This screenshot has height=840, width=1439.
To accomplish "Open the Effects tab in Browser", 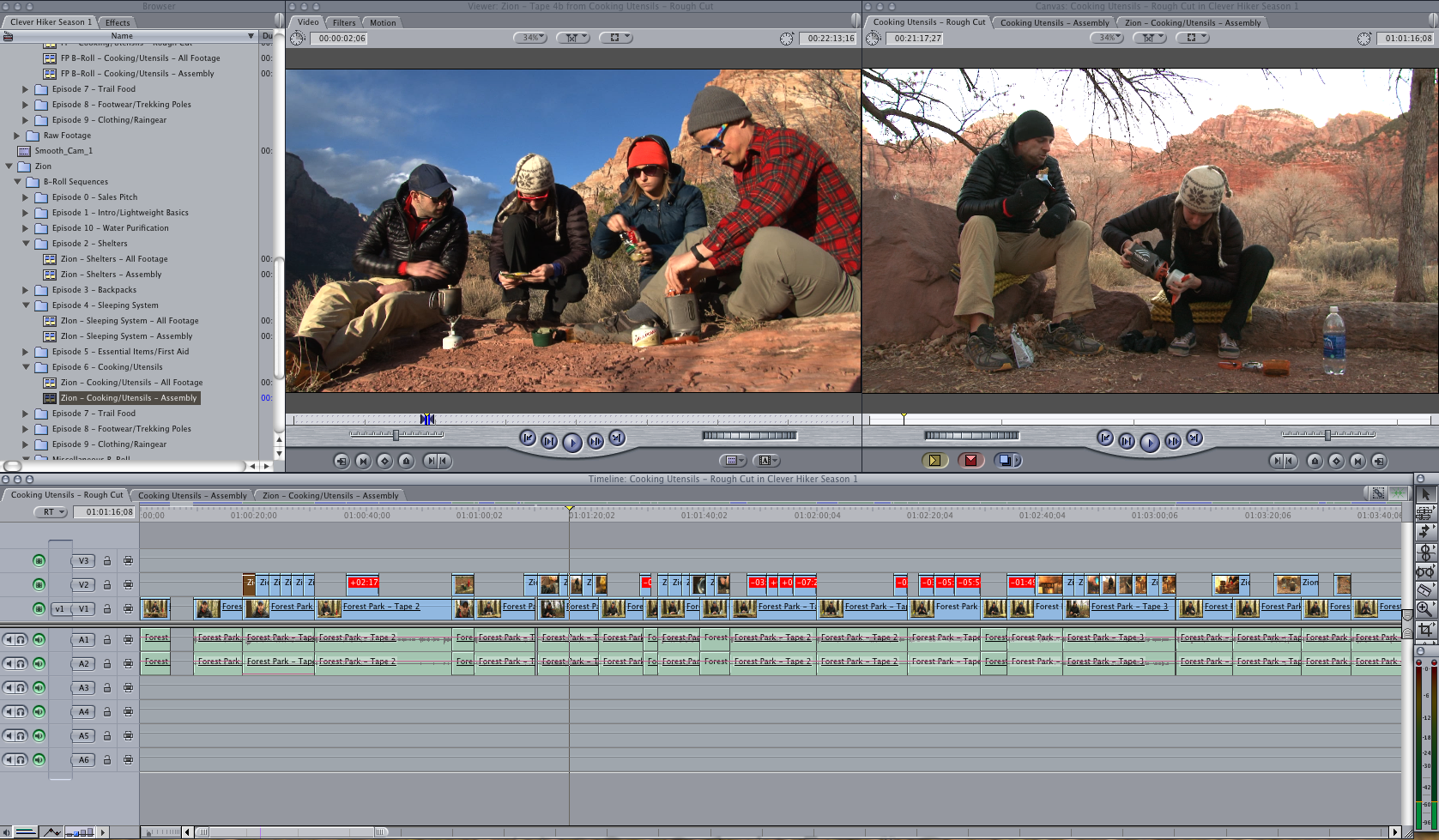I will point(118,22).
